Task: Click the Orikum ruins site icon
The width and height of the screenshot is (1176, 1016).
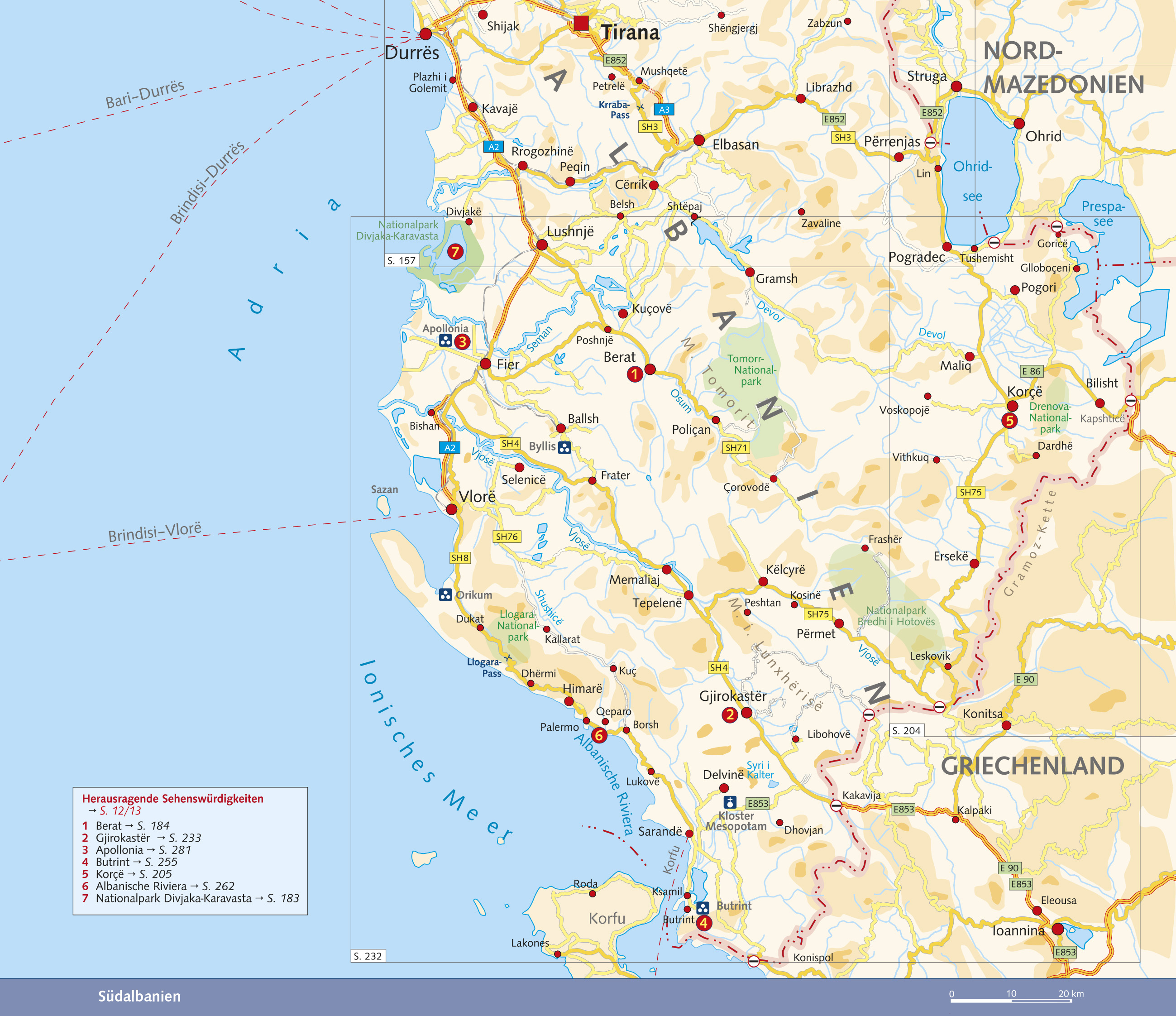Action: (445, 595)
